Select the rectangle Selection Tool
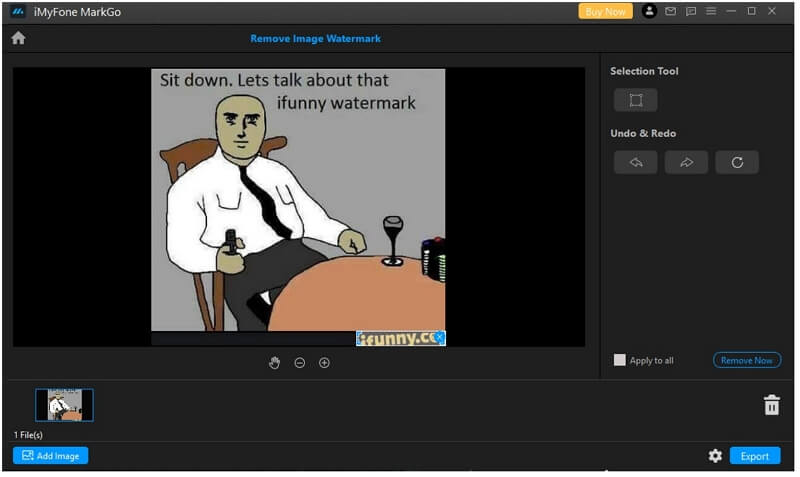 pos(638,100)
